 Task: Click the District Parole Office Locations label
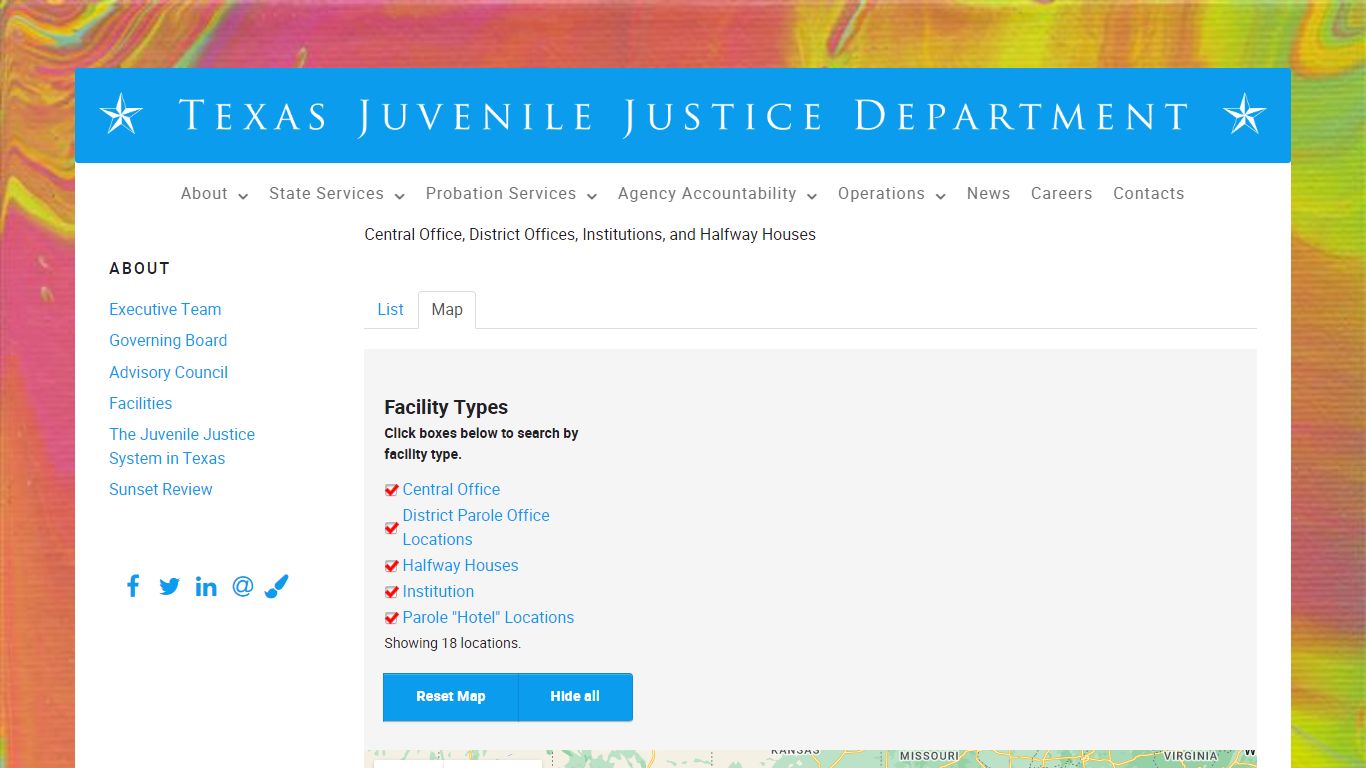(x=476, y=528)
